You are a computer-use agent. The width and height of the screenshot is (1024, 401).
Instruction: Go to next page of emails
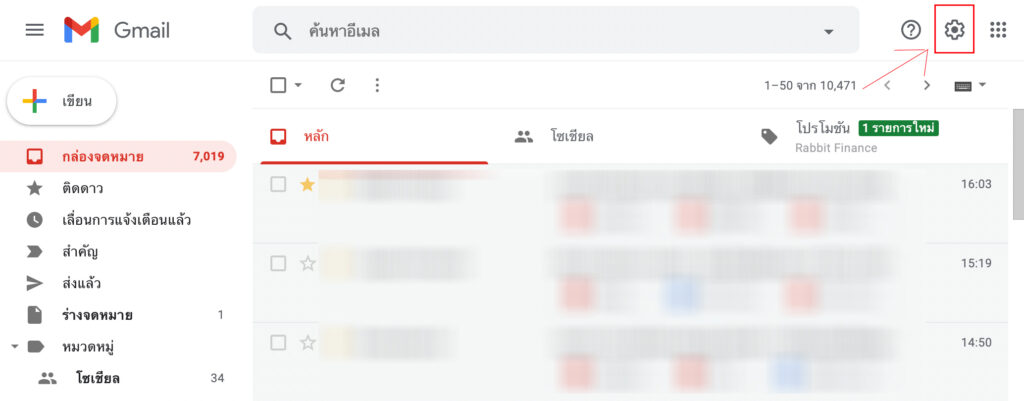click(x=927, y=86)
